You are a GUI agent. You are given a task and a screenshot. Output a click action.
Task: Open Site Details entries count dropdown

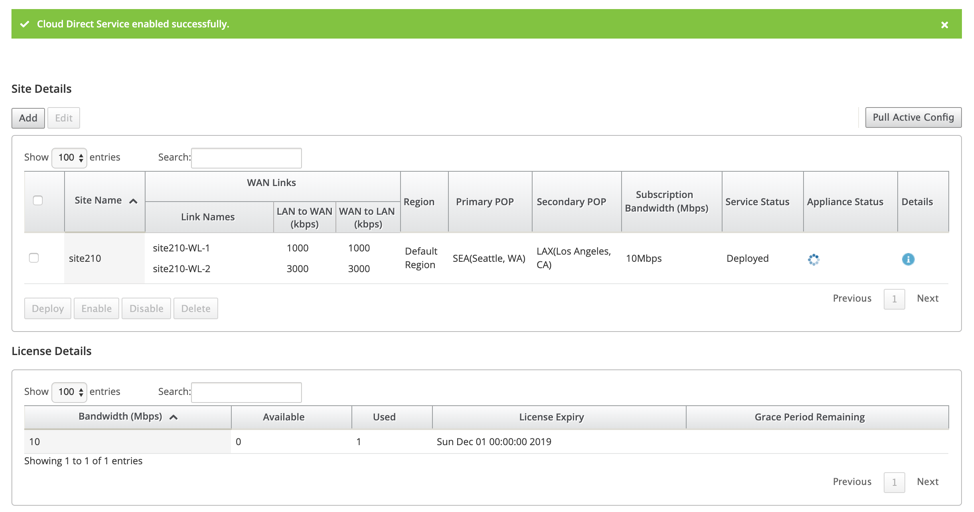(x=69, y=157)
